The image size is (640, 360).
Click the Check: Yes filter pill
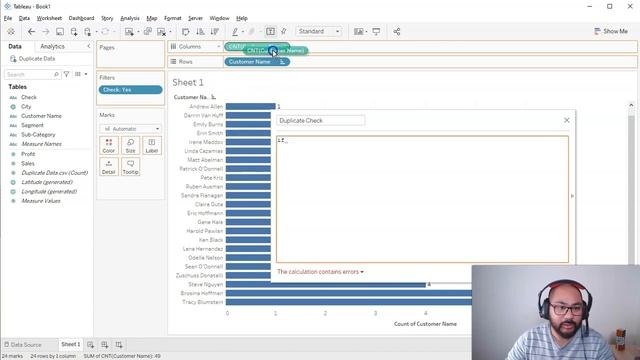pyautogui.click(x=130, y=90)
